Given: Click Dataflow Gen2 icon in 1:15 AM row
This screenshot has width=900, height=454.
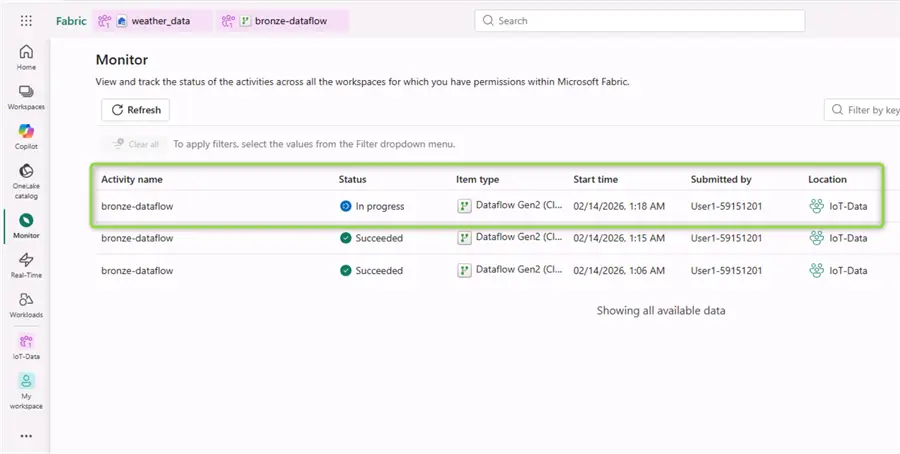Looking at the screenshot, I should coord(464,238).
